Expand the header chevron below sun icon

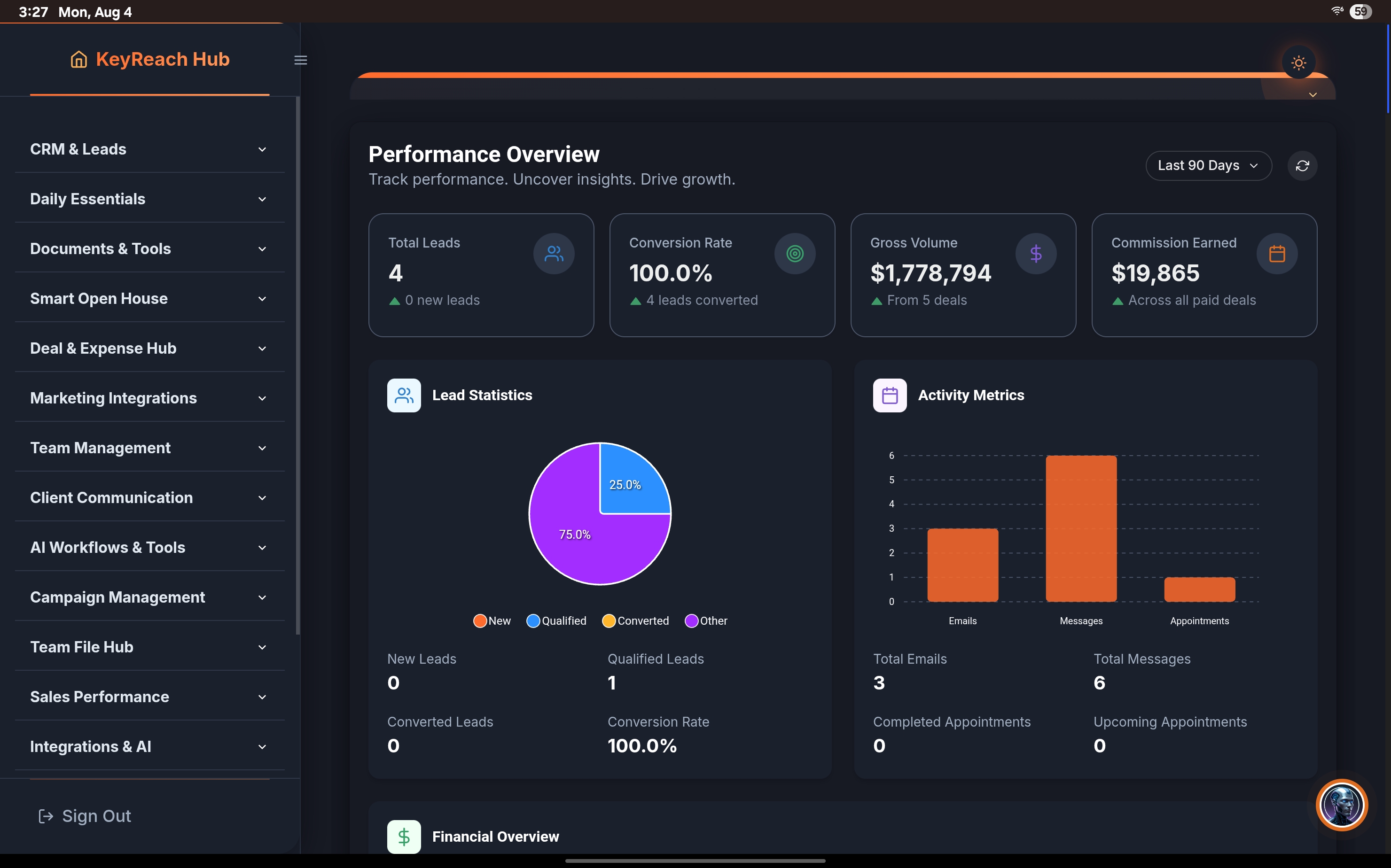[x=1313, y=95]
